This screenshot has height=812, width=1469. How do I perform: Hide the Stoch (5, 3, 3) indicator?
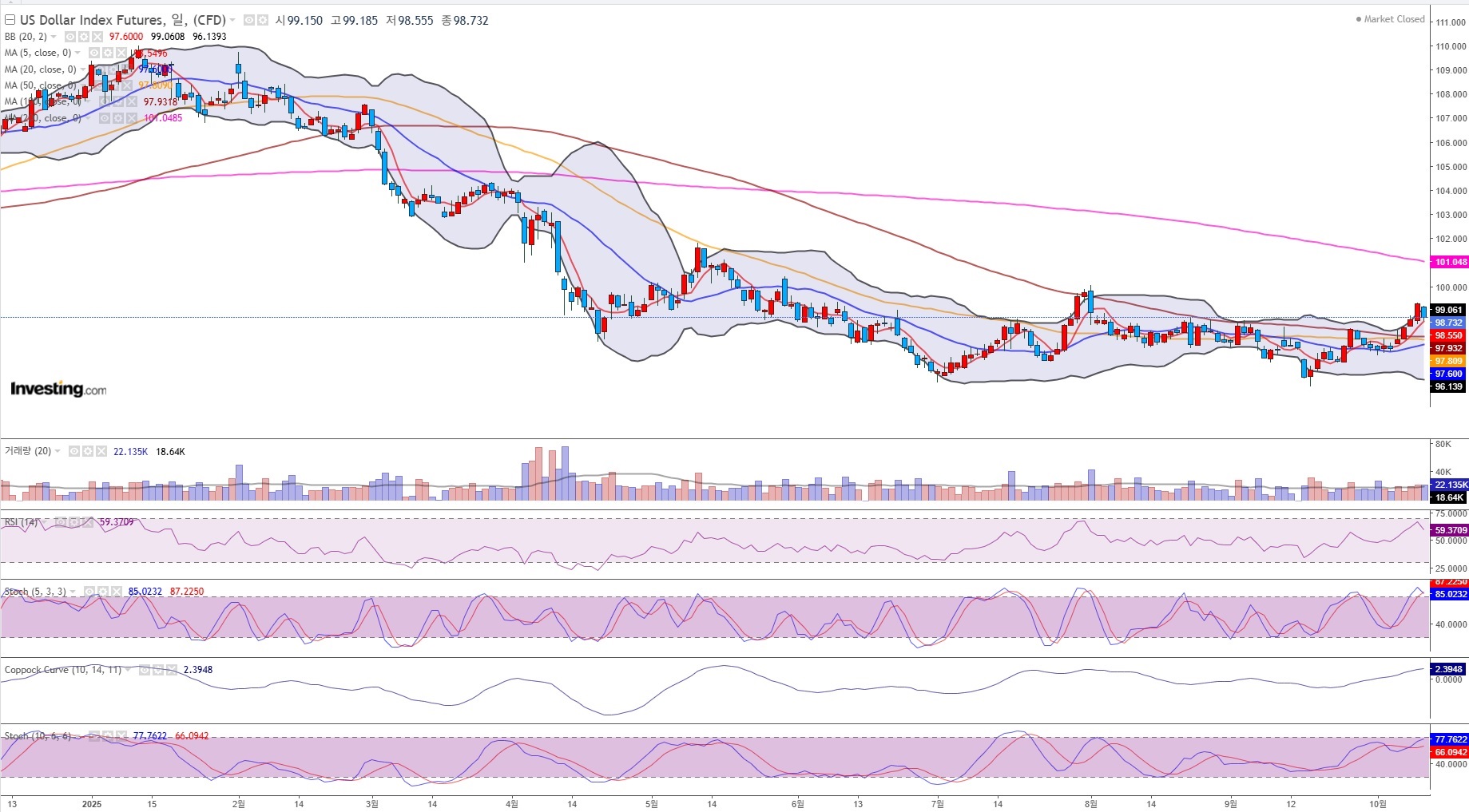tap(89, 592)
